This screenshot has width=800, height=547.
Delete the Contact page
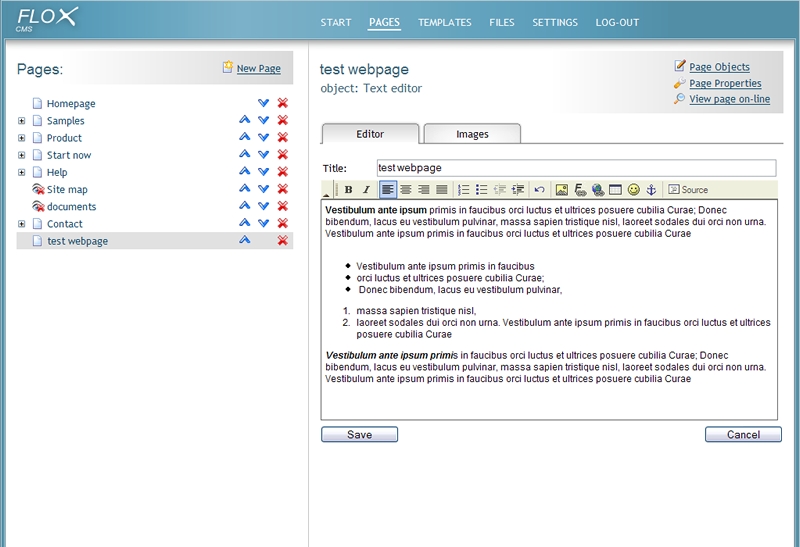coord(283,223)
